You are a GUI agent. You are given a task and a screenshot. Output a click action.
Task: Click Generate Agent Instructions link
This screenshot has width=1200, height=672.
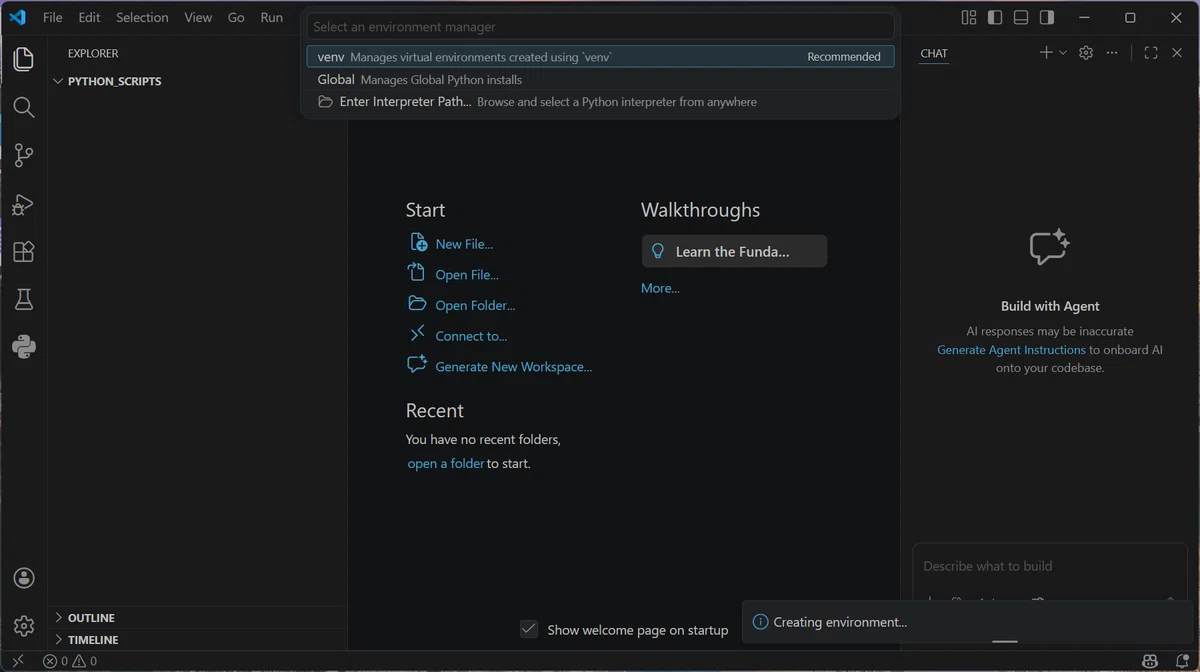pos(1011,350)
